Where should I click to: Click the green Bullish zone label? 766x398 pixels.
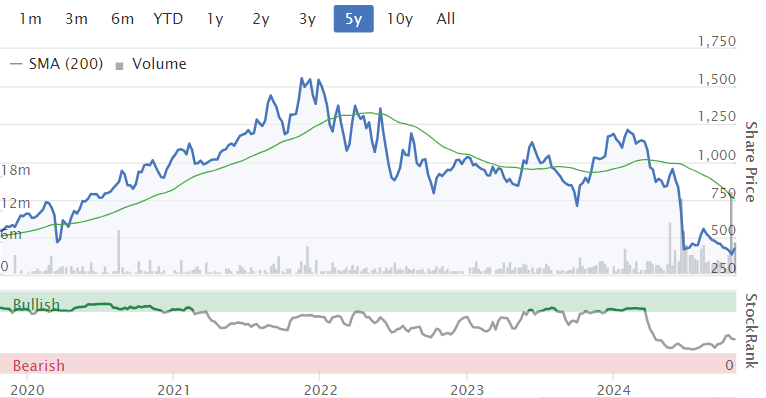pos(36,304)
